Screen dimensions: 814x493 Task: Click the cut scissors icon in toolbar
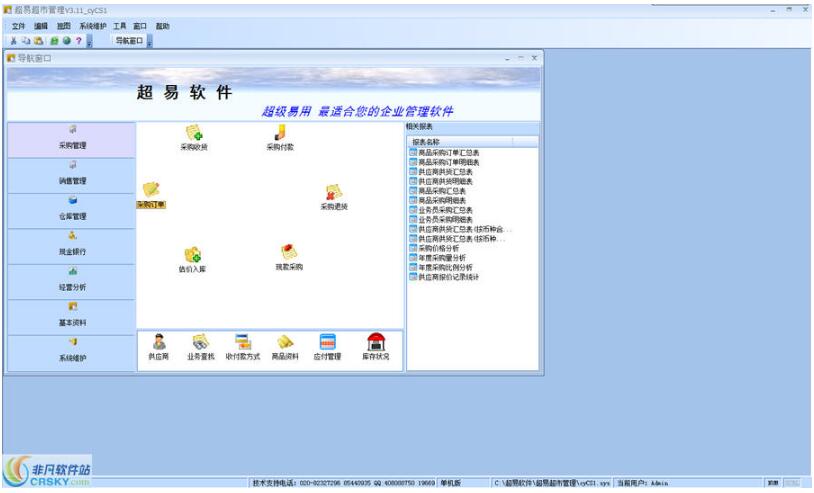pyautogui.click(x=13, y=40)
